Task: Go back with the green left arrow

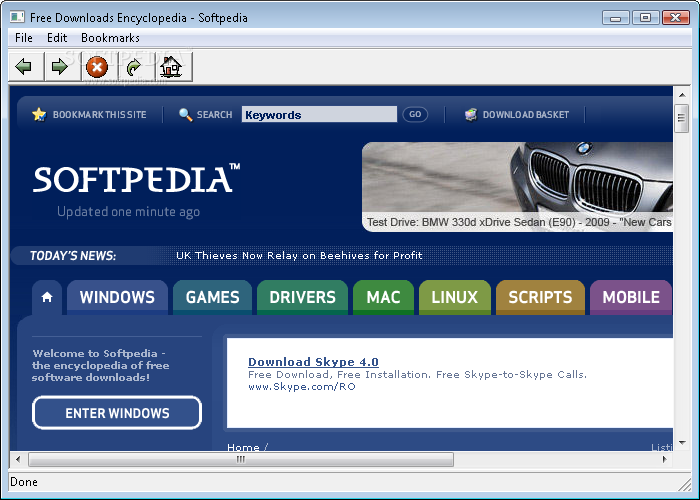Action: [26, 67]
